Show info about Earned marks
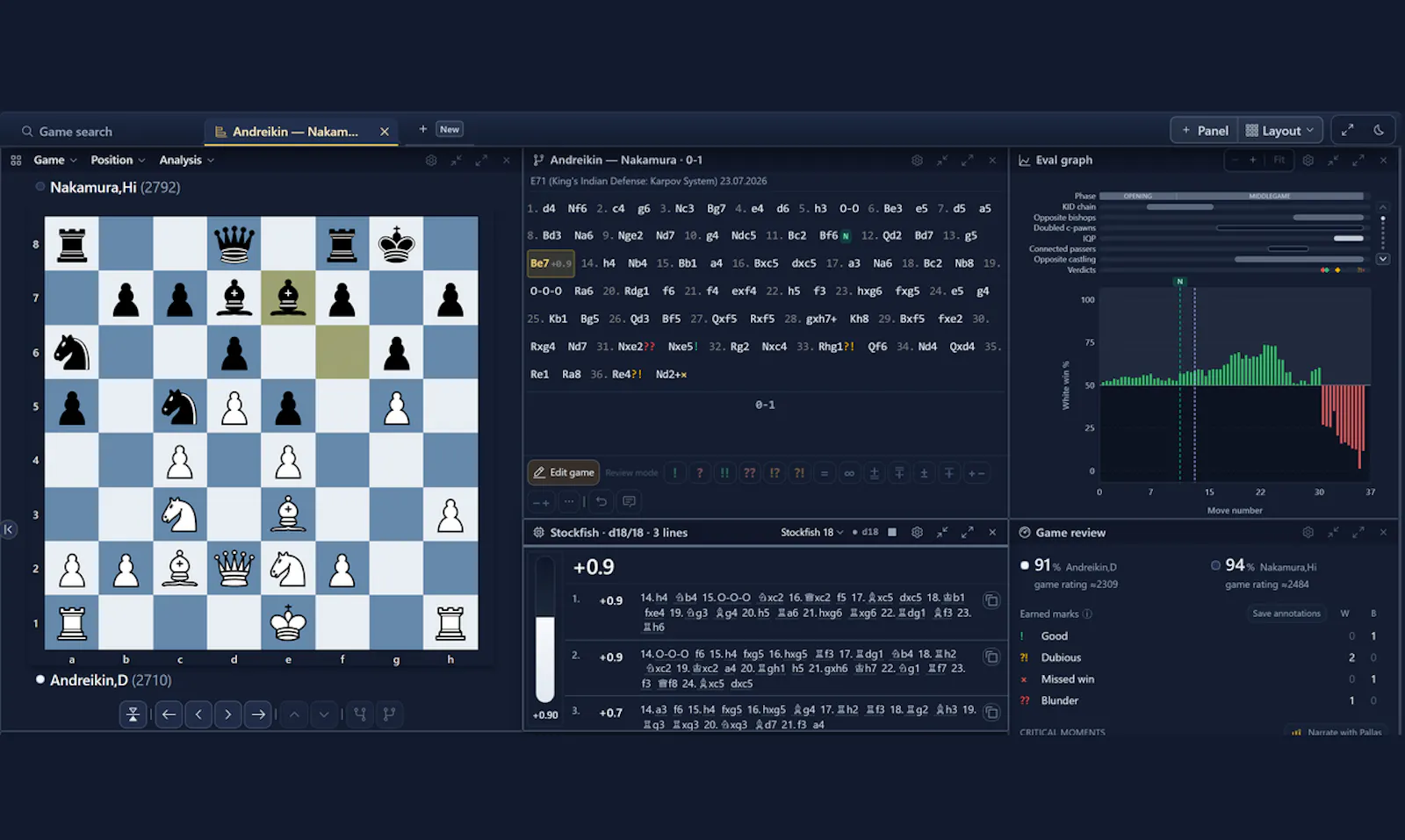This screenshot has width=1405, height=840. [x=1087, y=614]
